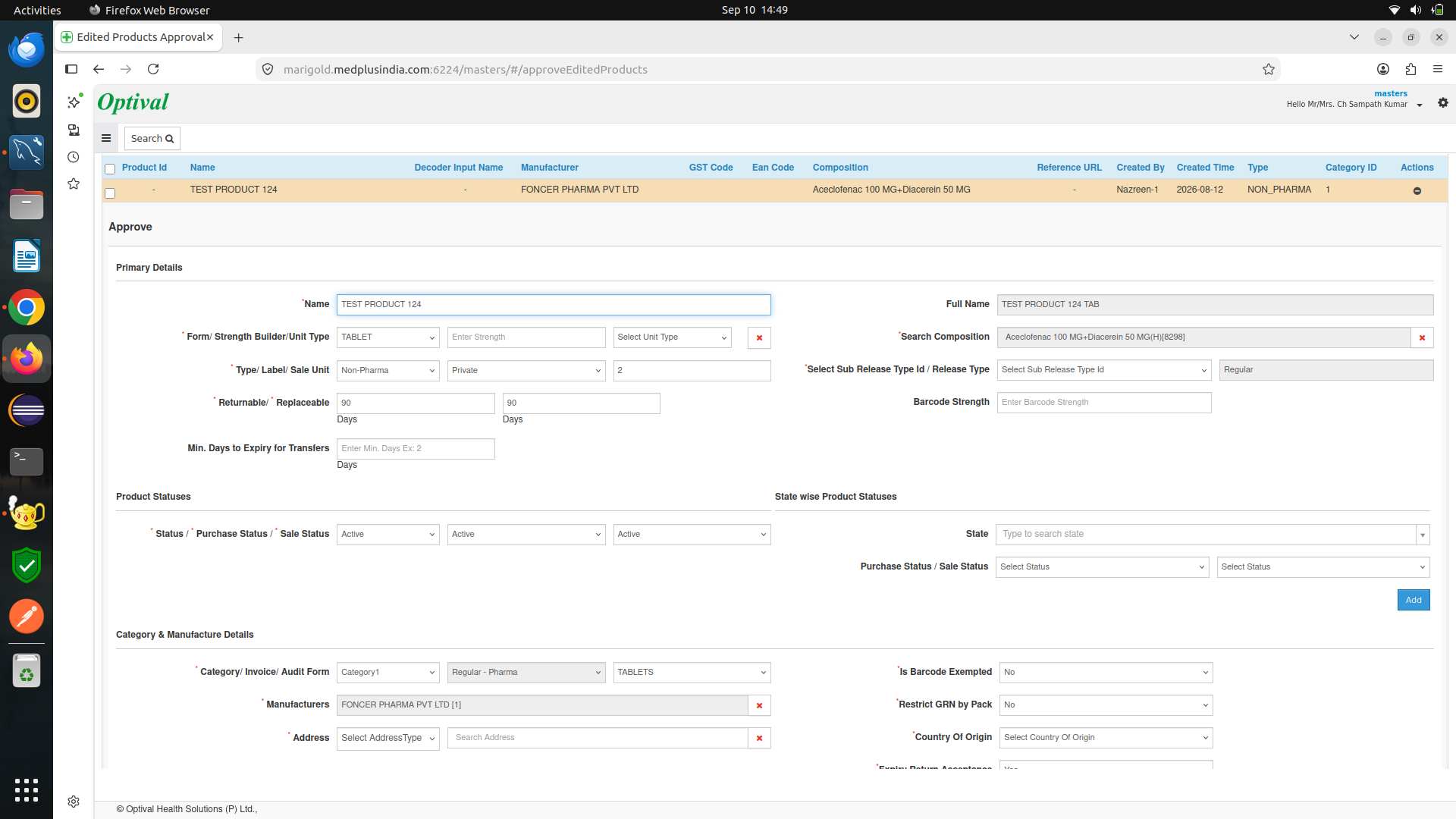Focus the Enter Strength field

[526, 337]
